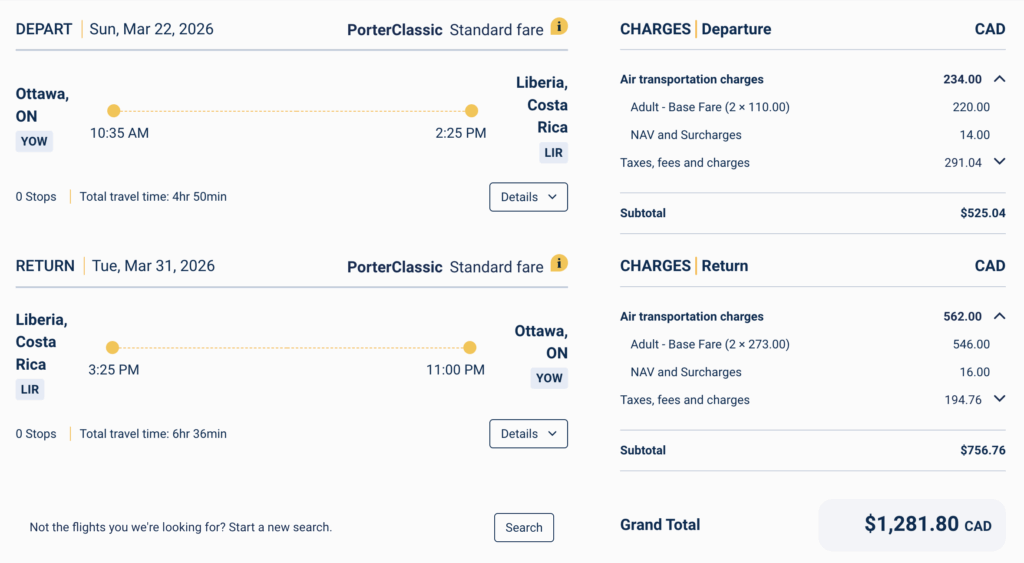Click LIR airport code badge in return
1024x563 pixels.
(x=30, y=389)
